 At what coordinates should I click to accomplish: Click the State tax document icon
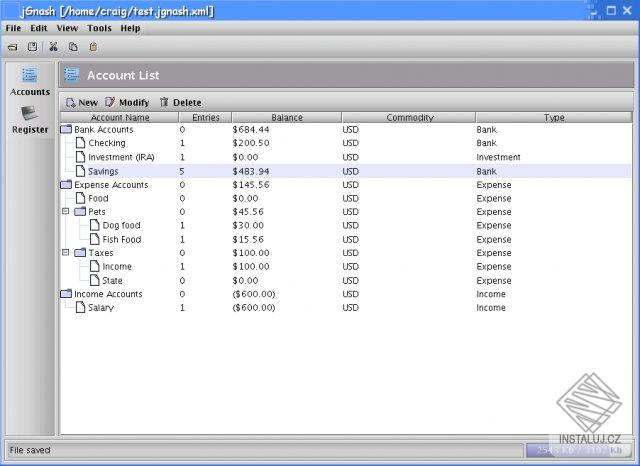(94, 280)
